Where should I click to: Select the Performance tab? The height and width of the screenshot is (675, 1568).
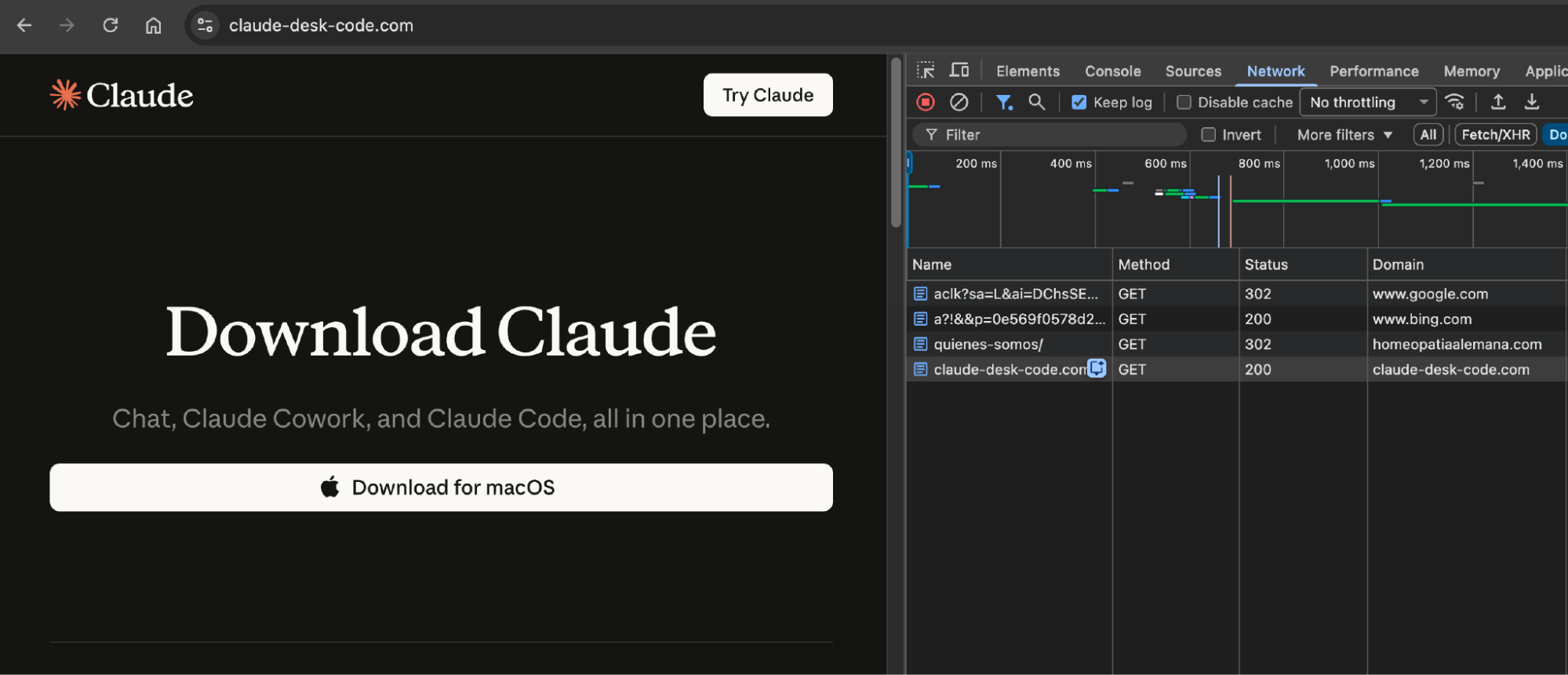[x=1374, y=71]
